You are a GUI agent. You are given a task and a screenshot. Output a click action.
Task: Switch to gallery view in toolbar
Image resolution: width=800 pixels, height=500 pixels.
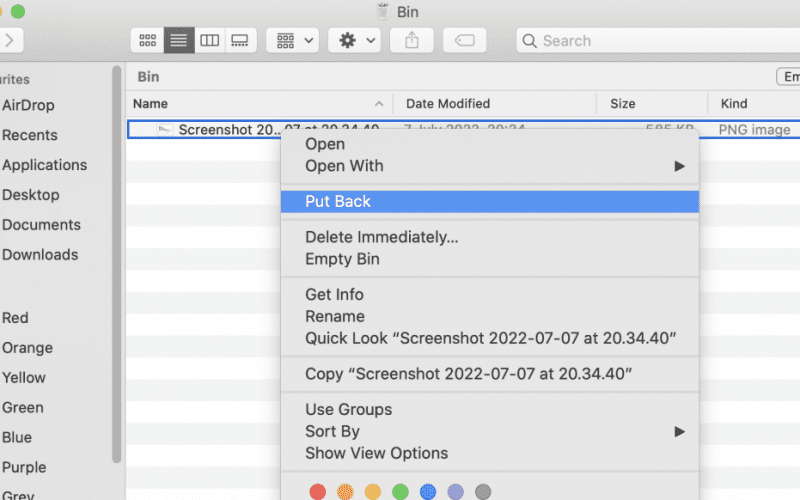[240, 41]
